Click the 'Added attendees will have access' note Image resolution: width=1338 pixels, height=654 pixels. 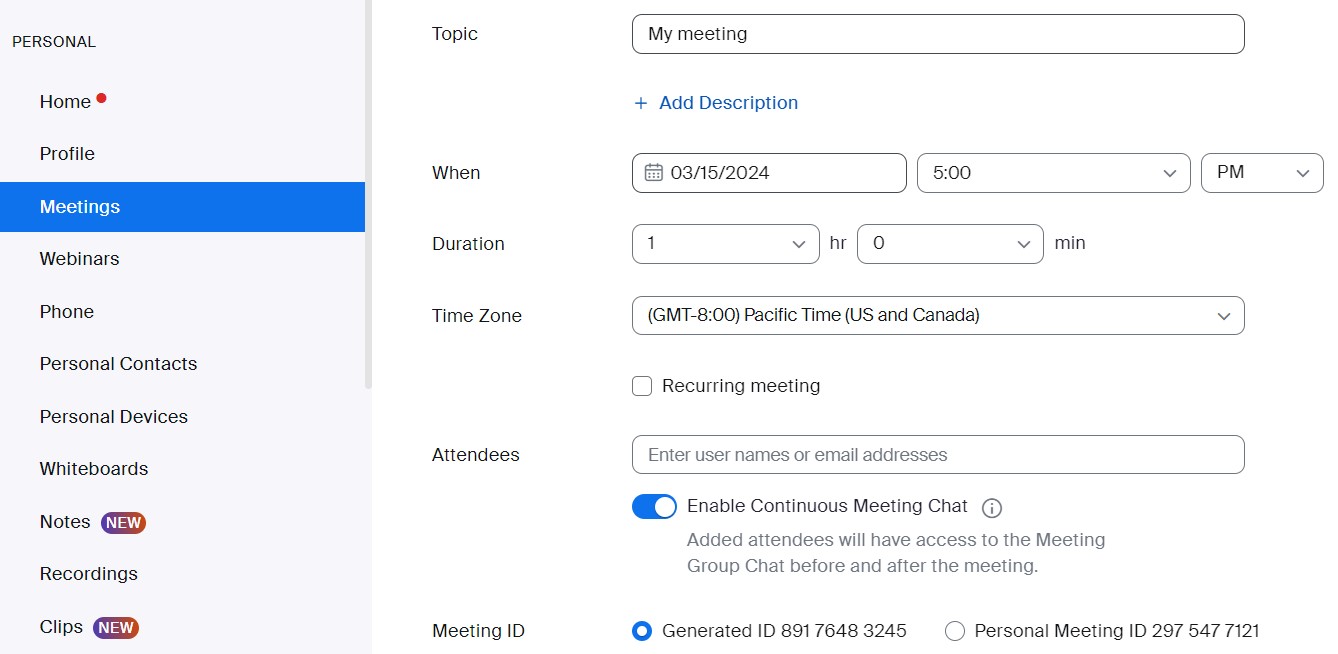tap(896, 553)
